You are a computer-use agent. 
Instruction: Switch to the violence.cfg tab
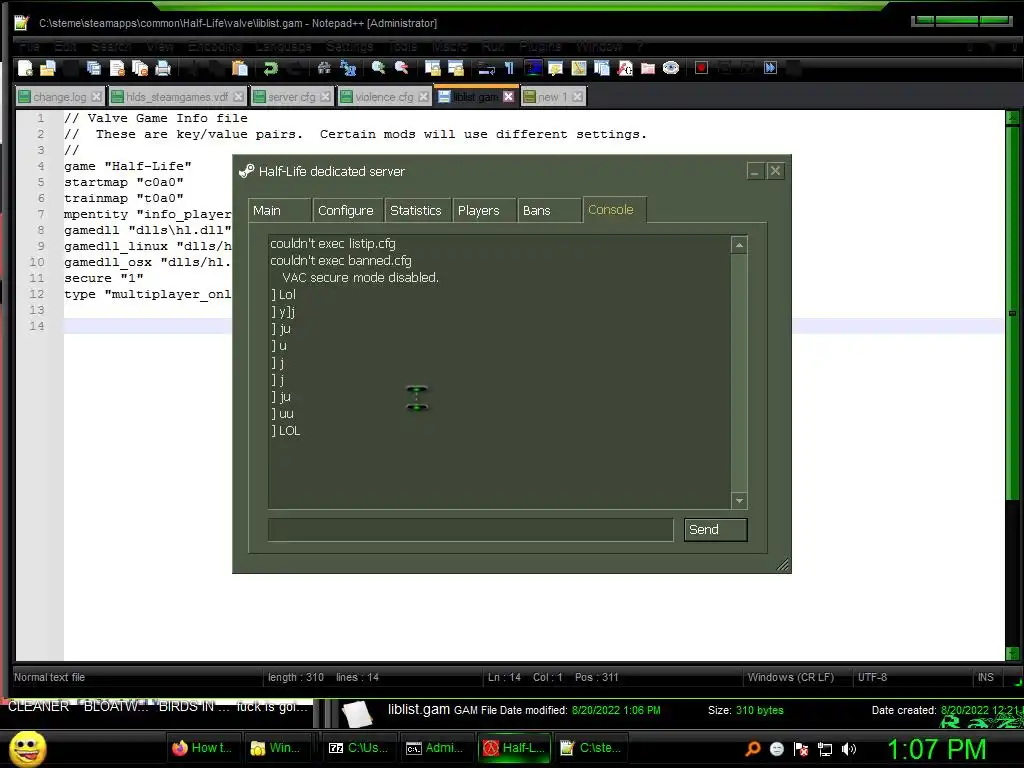384,97
